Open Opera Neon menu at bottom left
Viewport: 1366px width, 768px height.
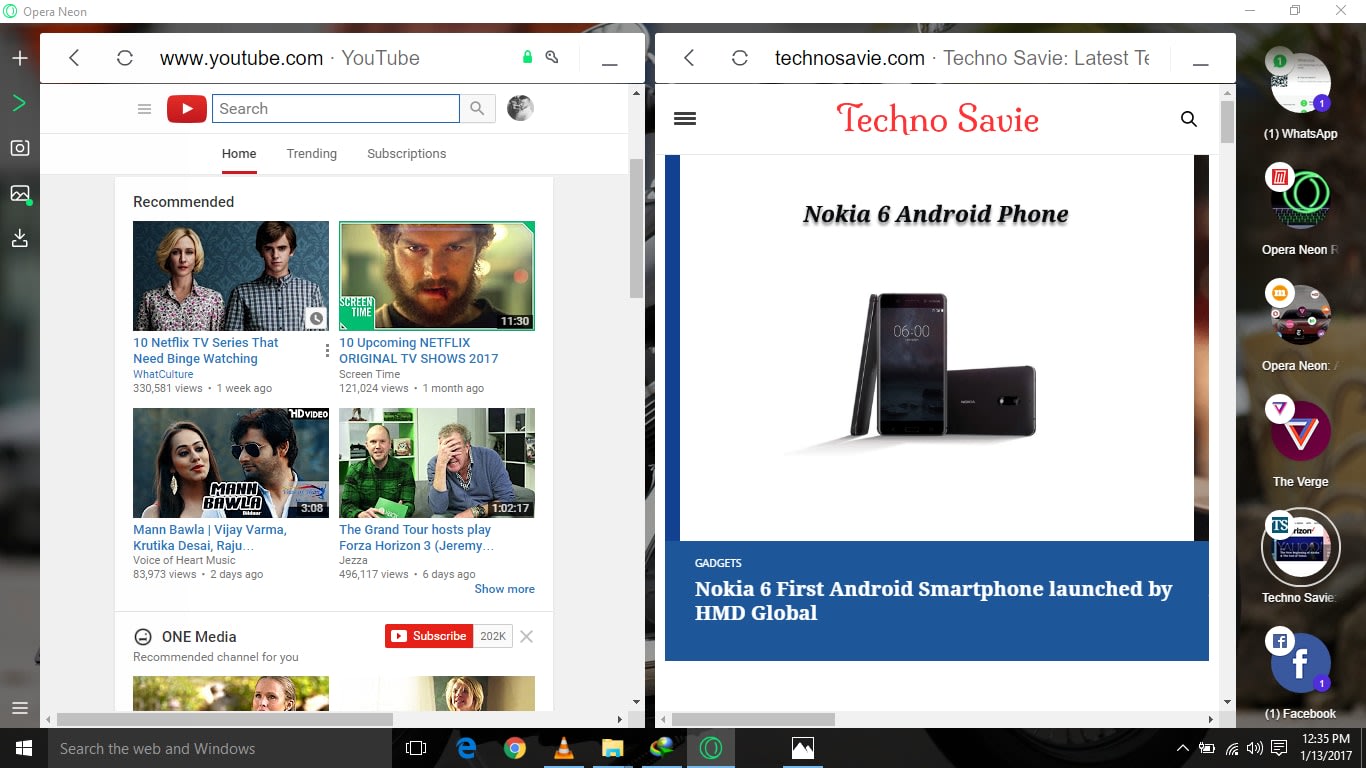pos(20,708)
